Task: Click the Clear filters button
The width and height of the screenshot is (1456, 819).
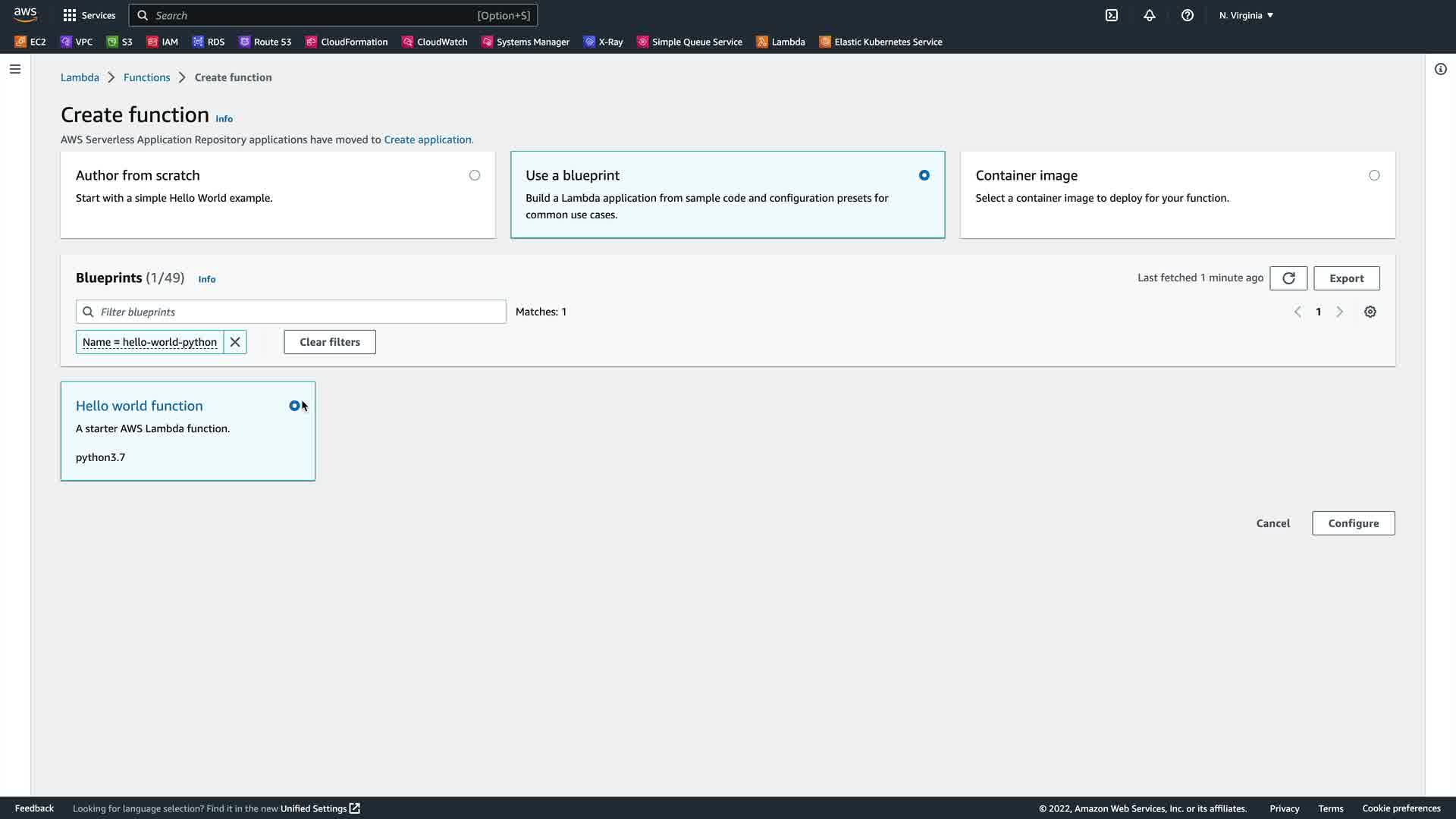Action: pyautogui.click(x=330, y=342)
